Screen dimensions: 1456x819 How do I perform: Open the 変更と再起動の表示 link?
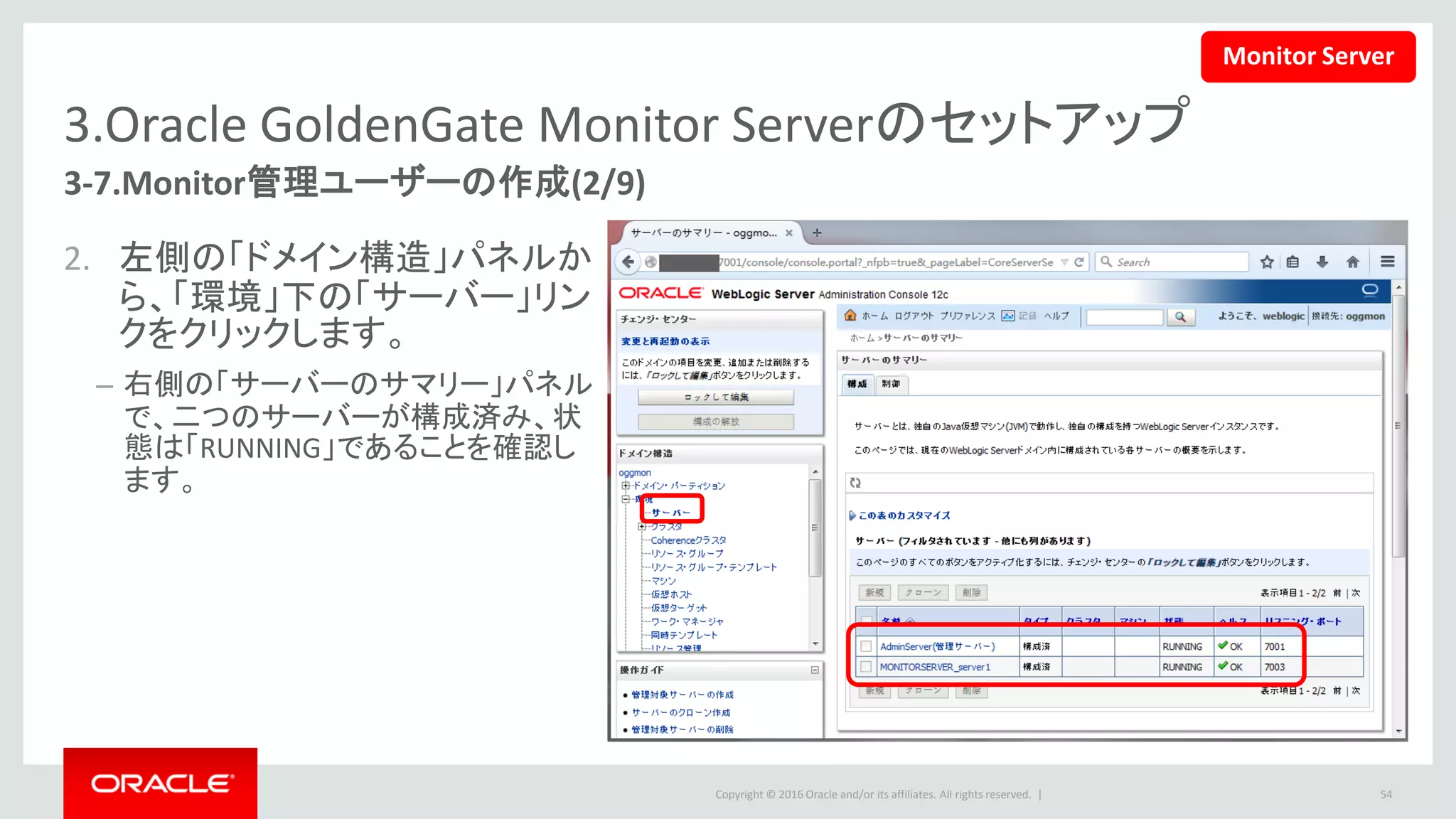coord(665,341)
